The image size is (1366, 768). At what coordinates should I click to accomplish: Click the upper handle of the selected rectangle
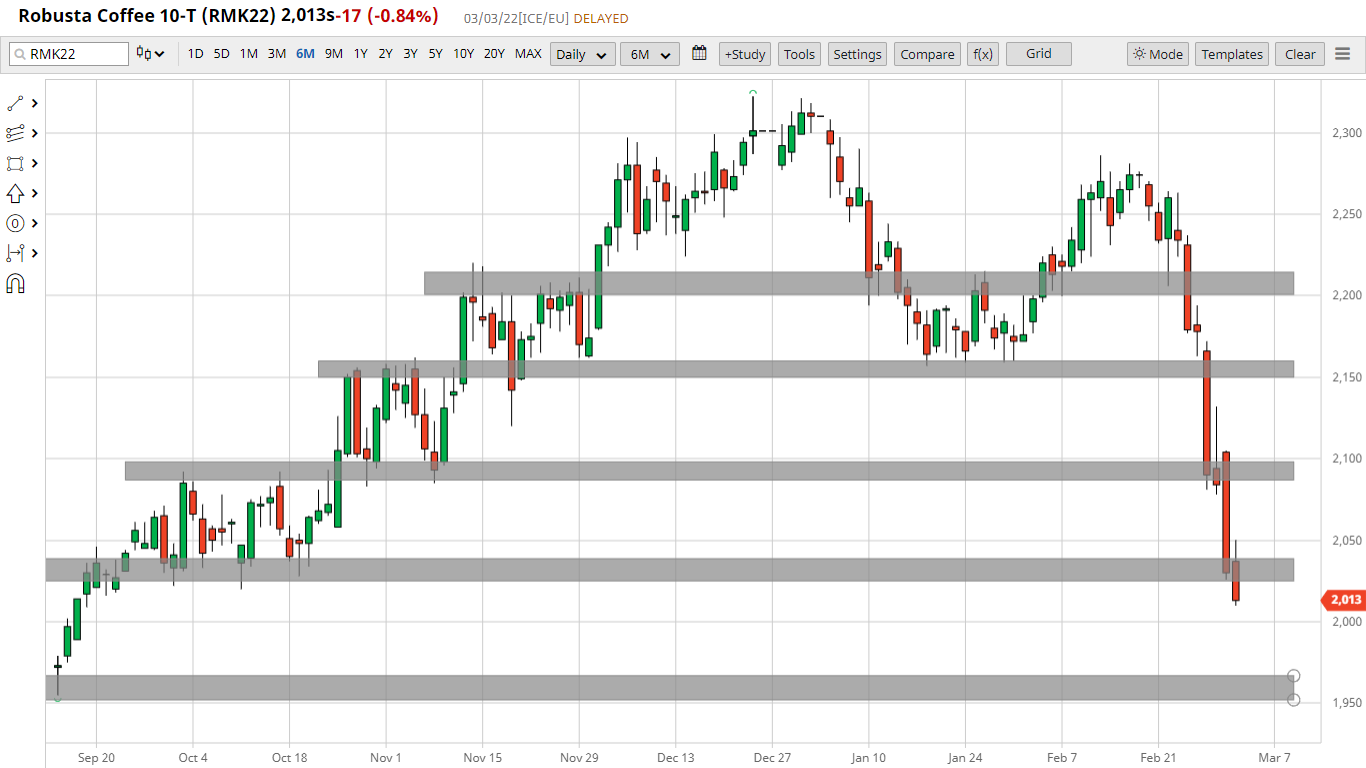[x=1293, y=676]
